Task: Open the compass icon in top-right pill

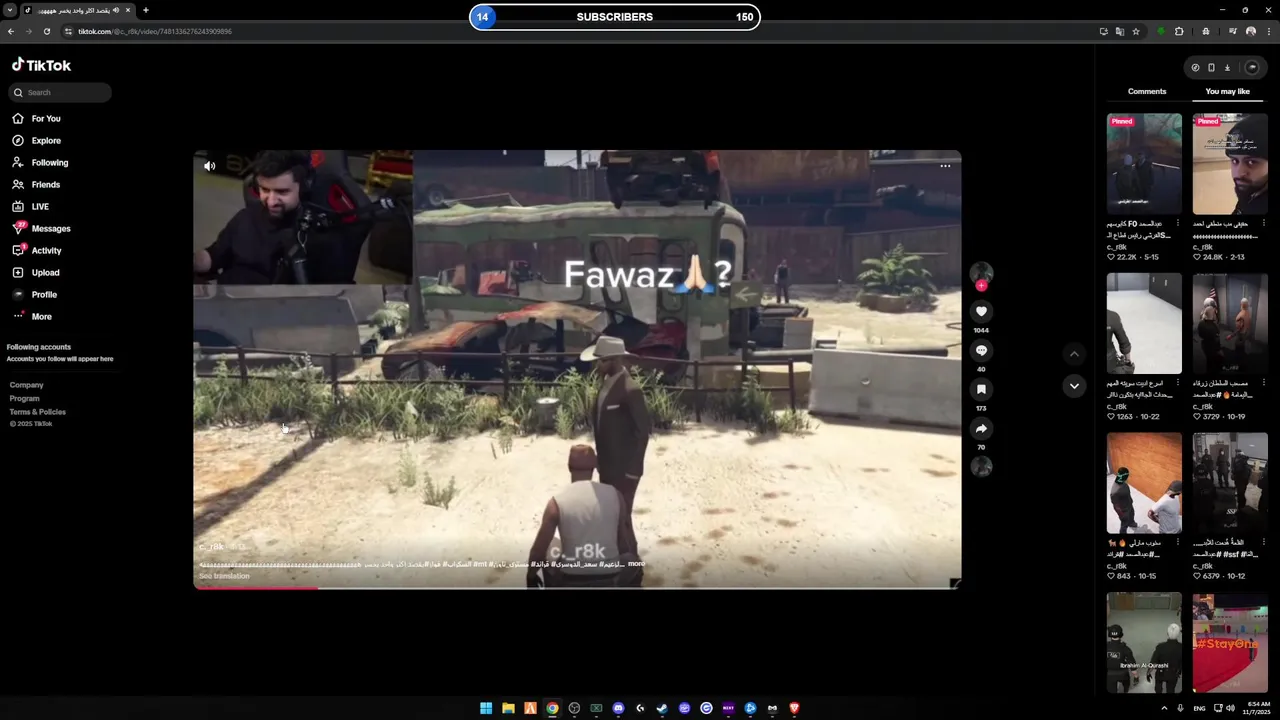Action: point(1195,68)
